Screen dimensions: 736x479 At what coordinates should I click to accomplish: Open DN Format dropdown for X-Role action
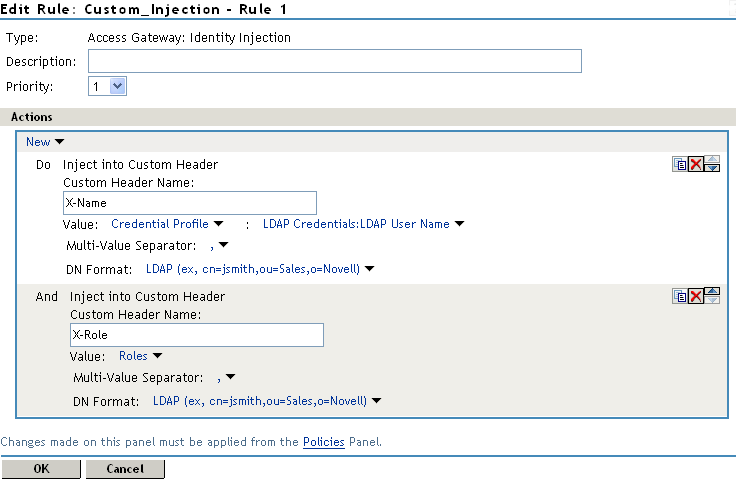(267, 401)
